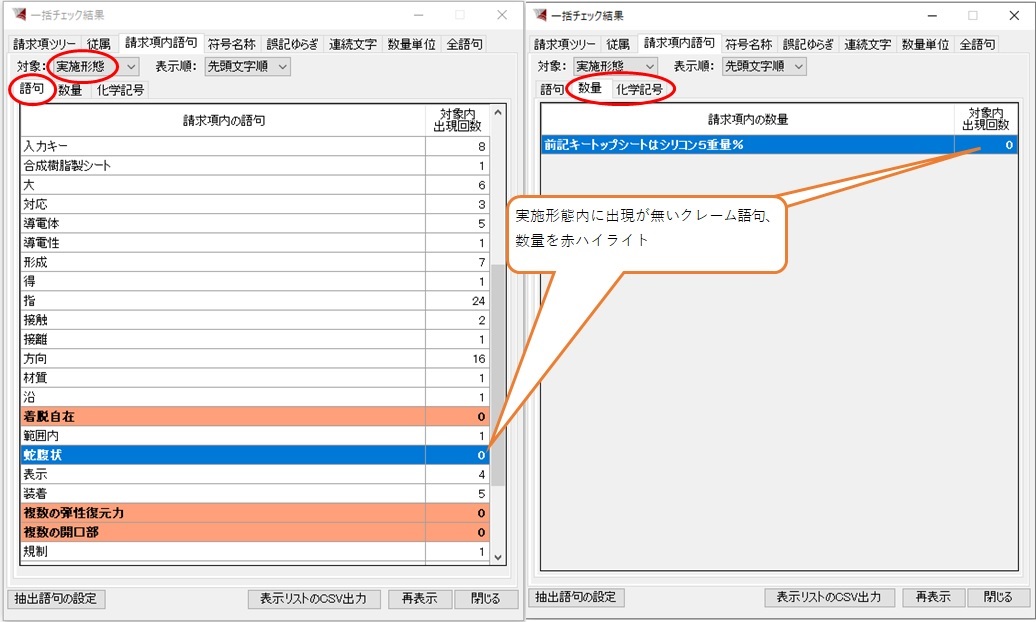Select 数量 sub-tab in left window
The width and height of the screenshot is (1036, 622).
70,89
